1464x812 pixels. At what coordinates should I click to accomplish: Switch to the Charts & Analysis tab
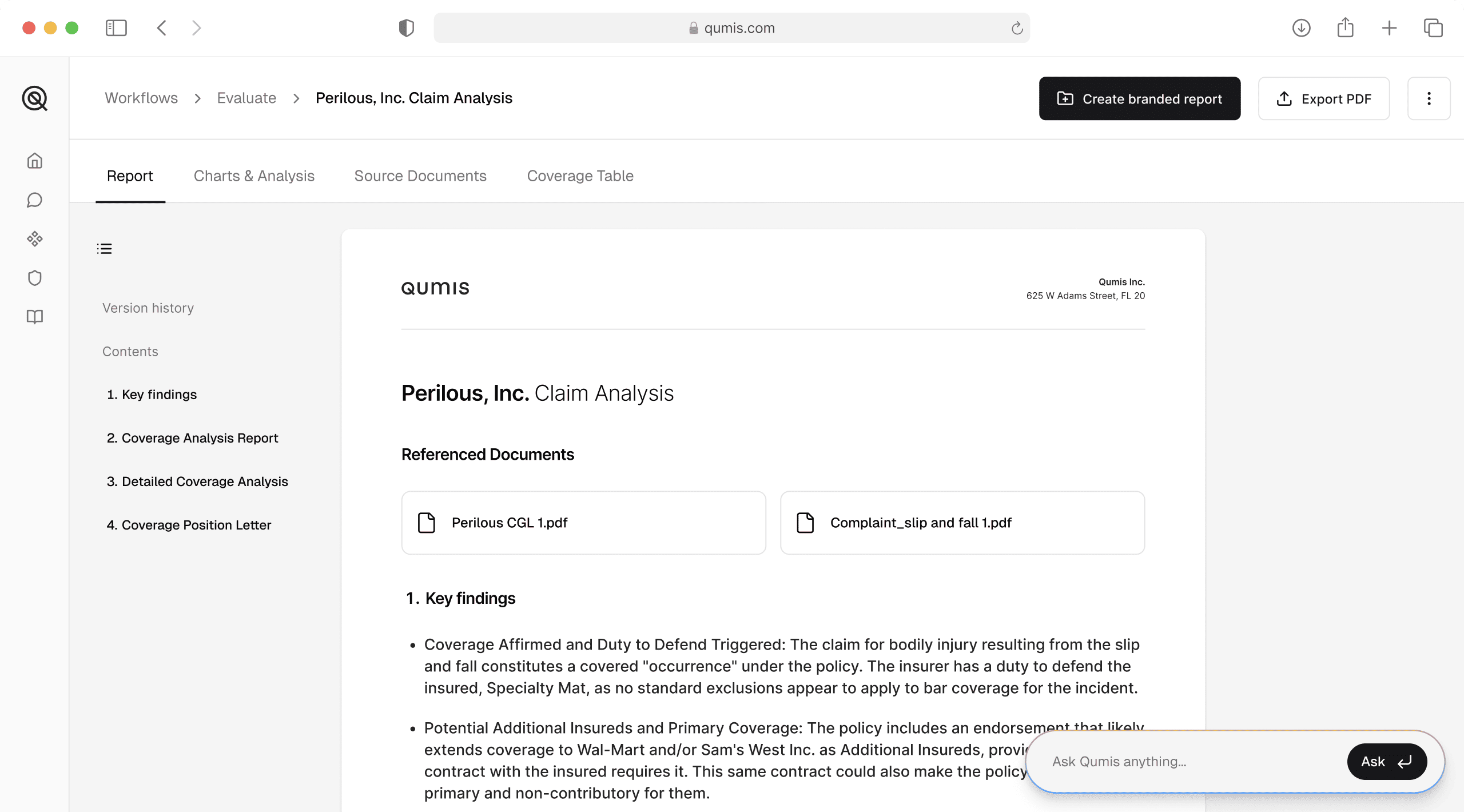point(254,176)
